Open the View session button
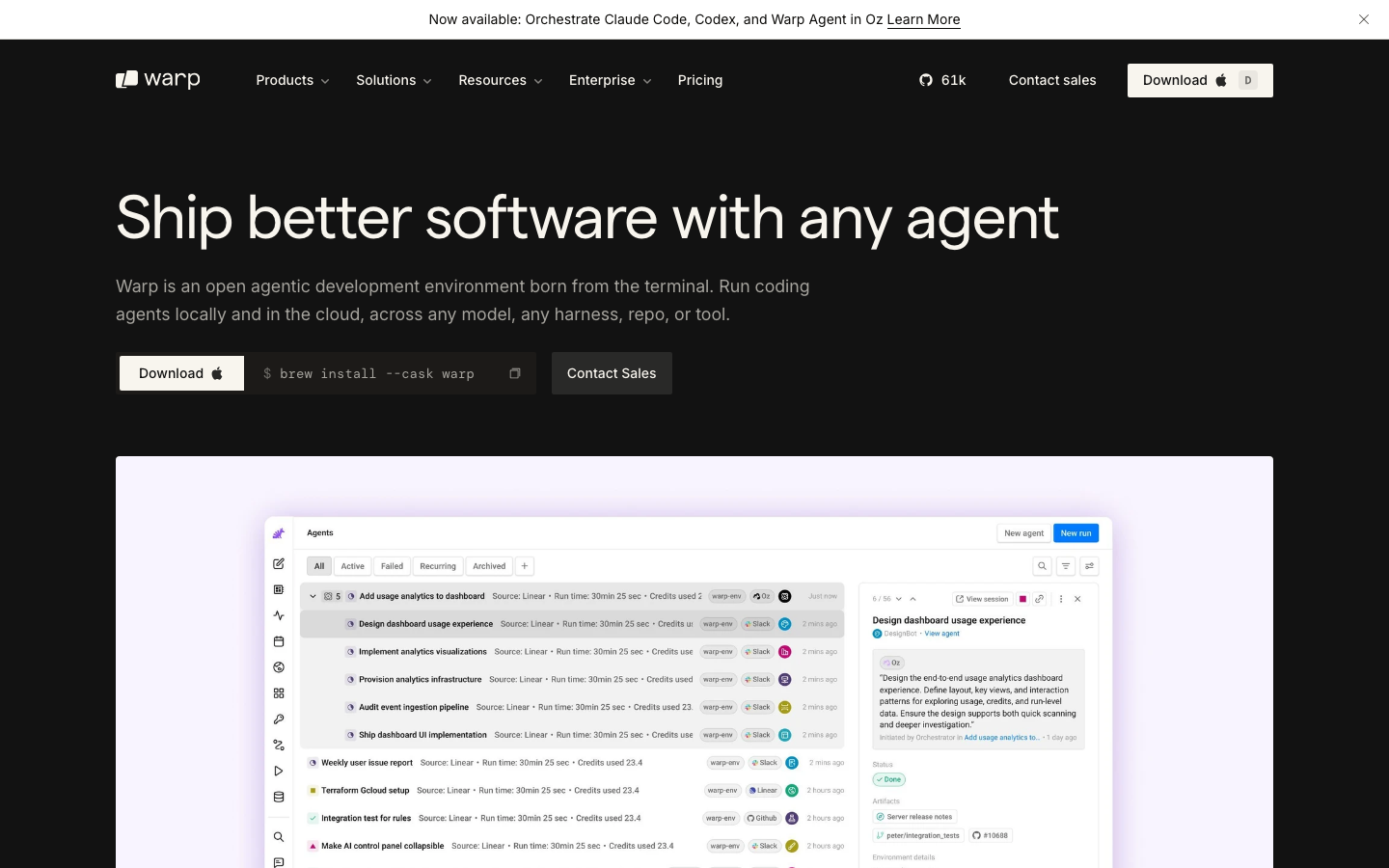 point(982,599)
